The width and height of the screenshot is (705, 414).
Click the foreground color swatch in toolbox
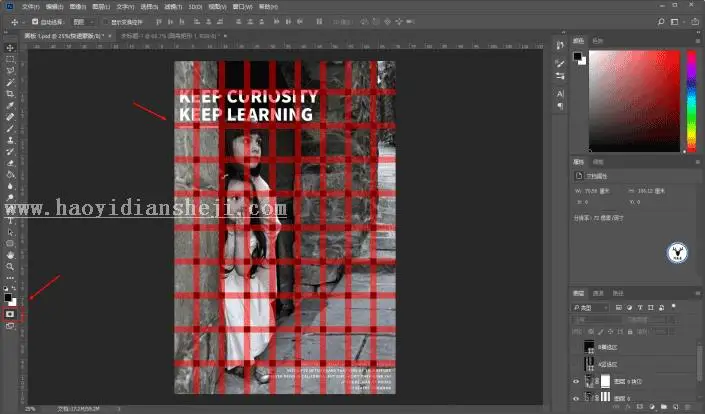8,297
